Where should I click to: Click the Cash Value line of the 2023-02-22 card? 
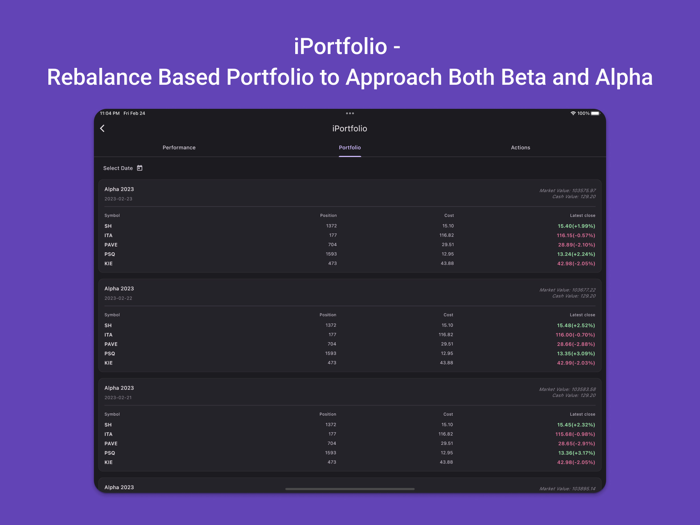574,296
